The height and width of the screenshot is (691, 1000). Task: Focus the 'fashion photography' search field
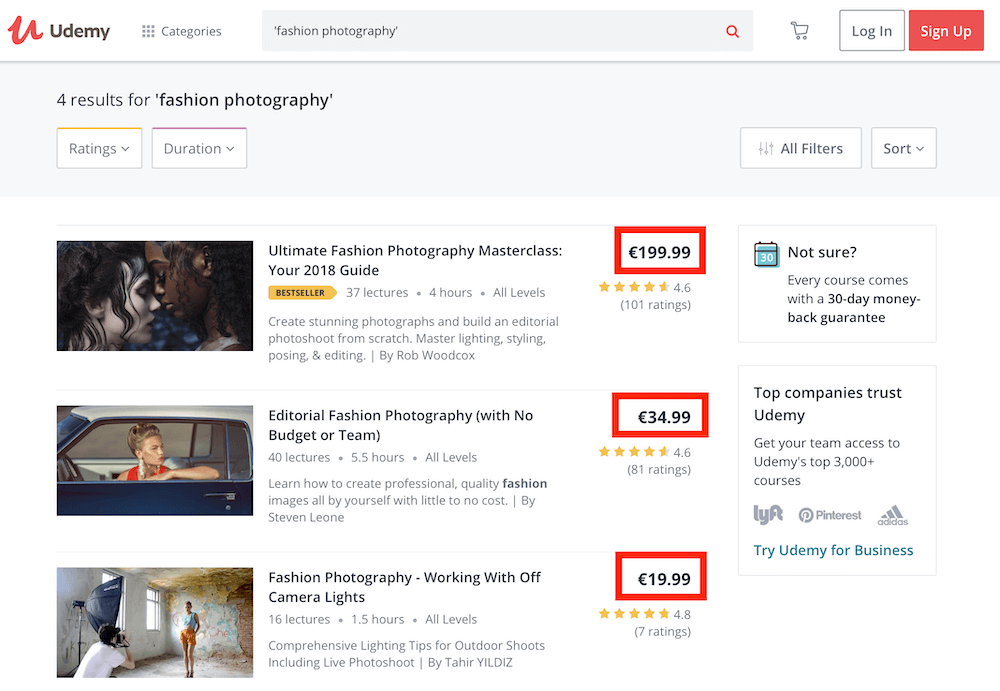[x=490, y=31]
